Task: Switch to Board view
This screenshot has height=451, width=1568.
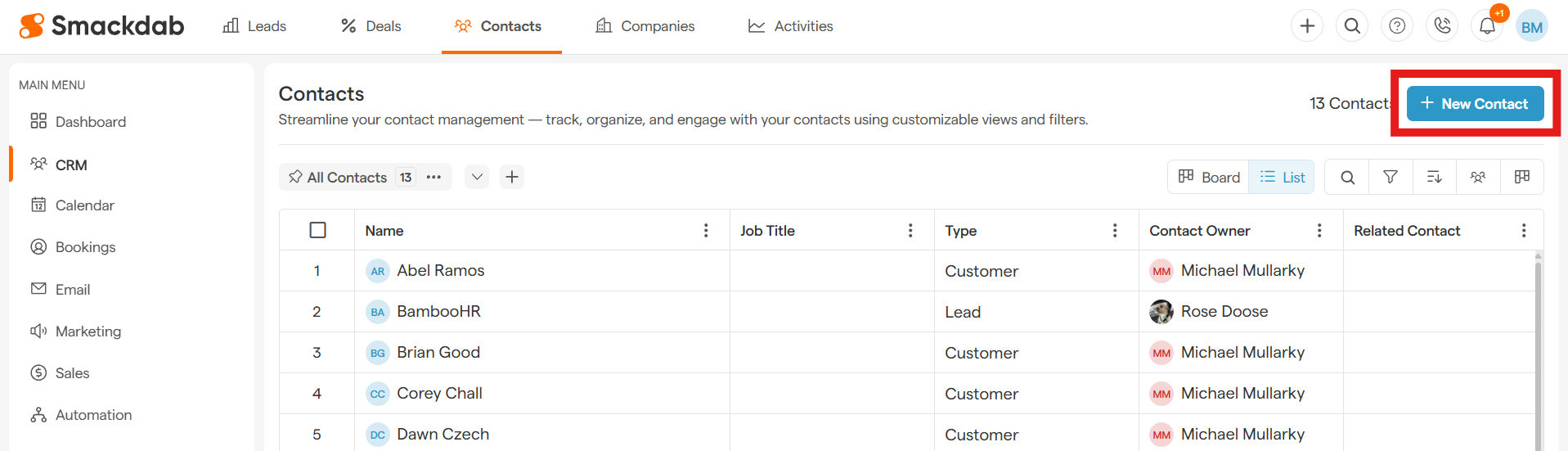Action: (x=1208, y=177)
